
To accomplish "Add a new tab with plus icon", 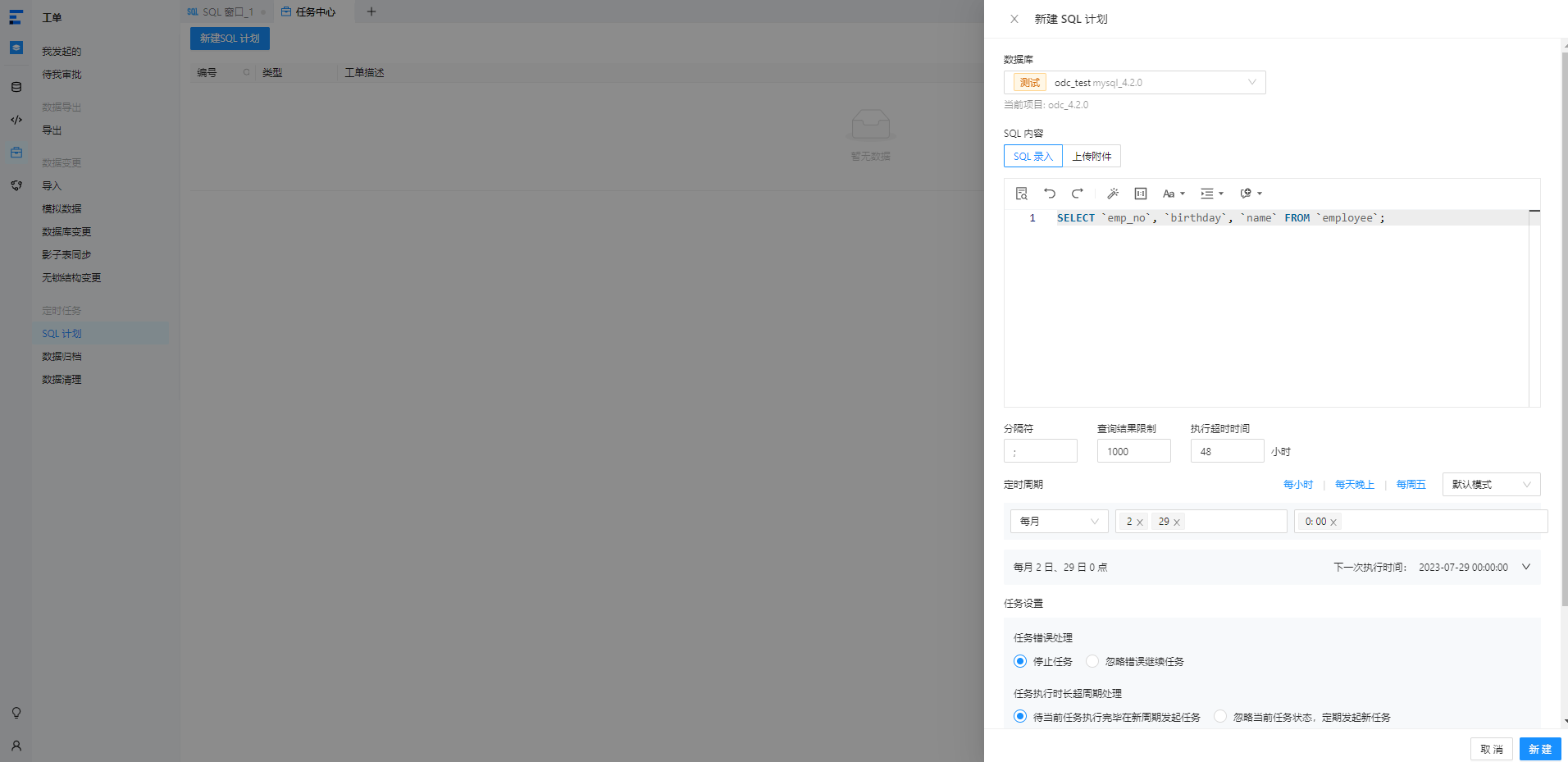I will 371,11.
